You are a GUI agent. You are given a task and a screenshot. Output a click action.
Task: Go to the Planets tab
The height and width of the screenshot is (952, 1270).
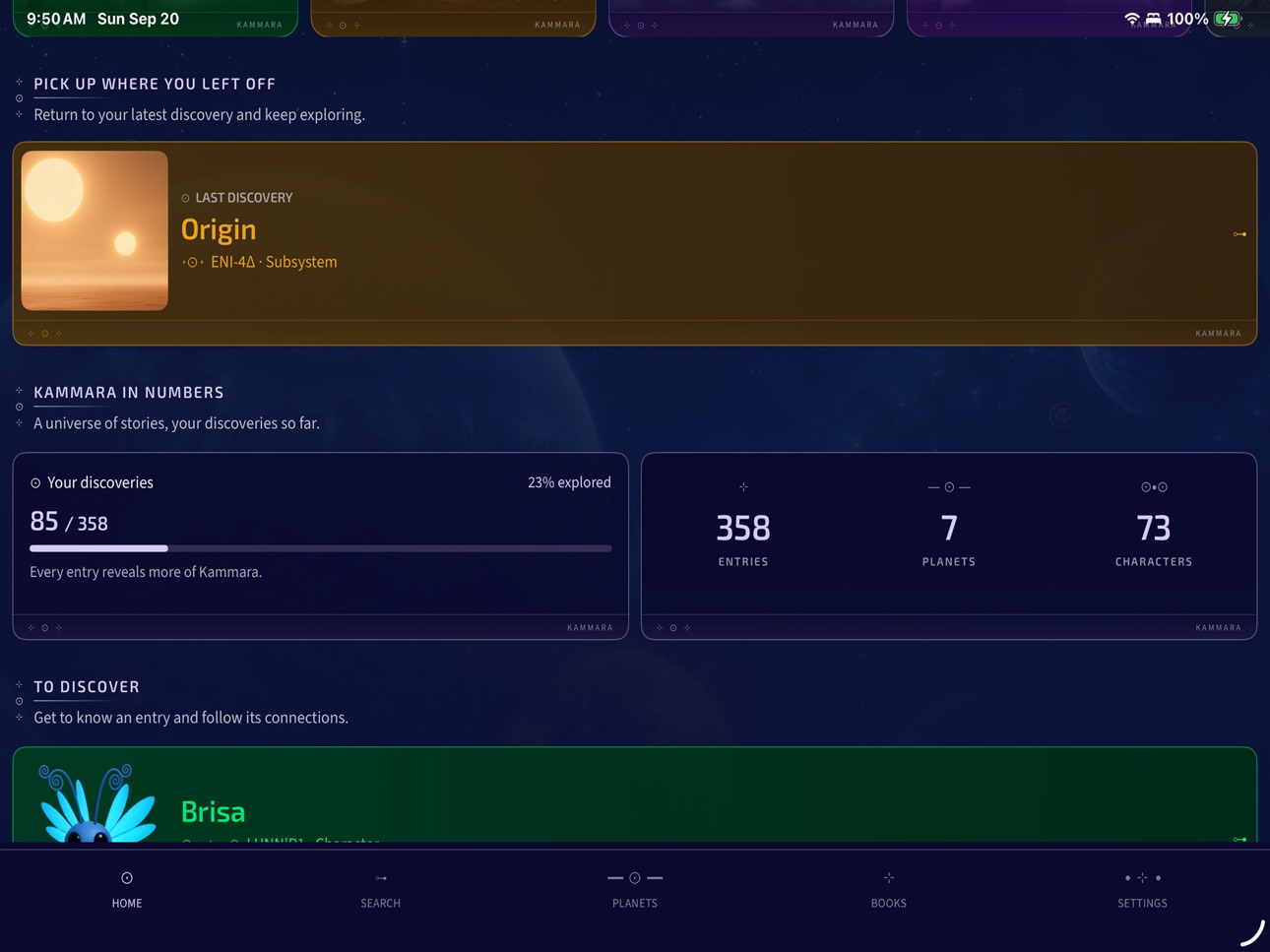point(635,889)
